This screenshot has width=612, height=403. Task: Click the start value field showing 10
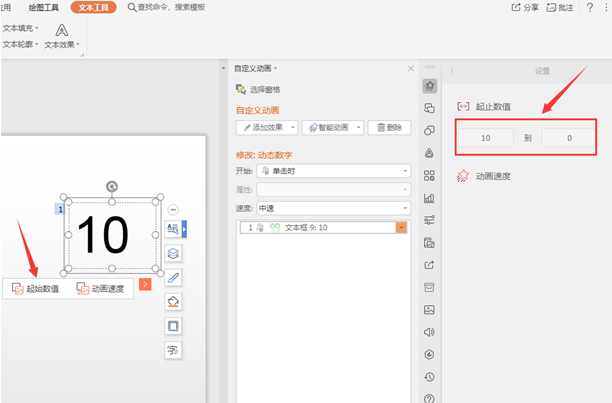click(x=486, y=138)
